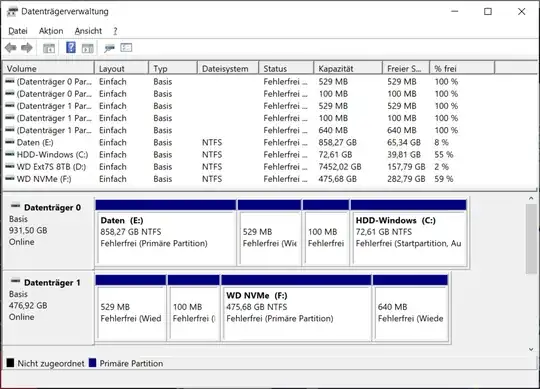Sort by the Layout column header

pyautogui.click(x=122, y=69)
